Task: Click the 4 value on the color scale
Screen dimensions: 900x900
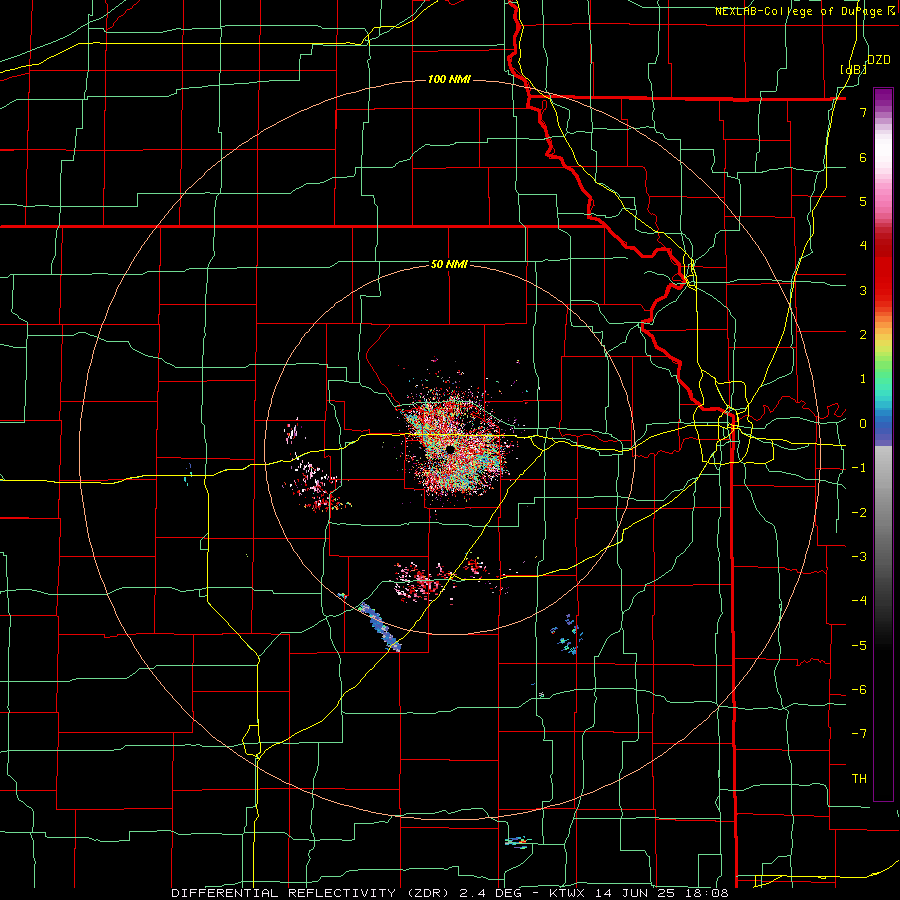Action: pos(863,246)
